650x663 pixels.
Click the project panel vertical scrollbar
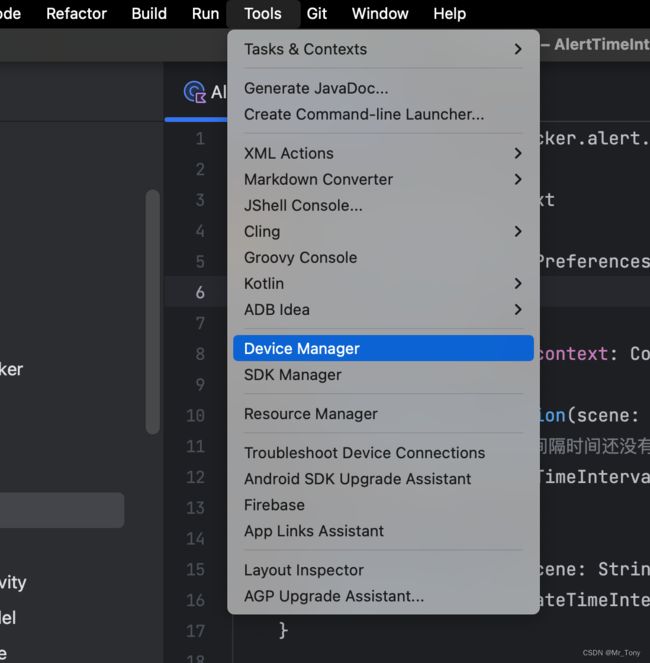tap(153, 312)
